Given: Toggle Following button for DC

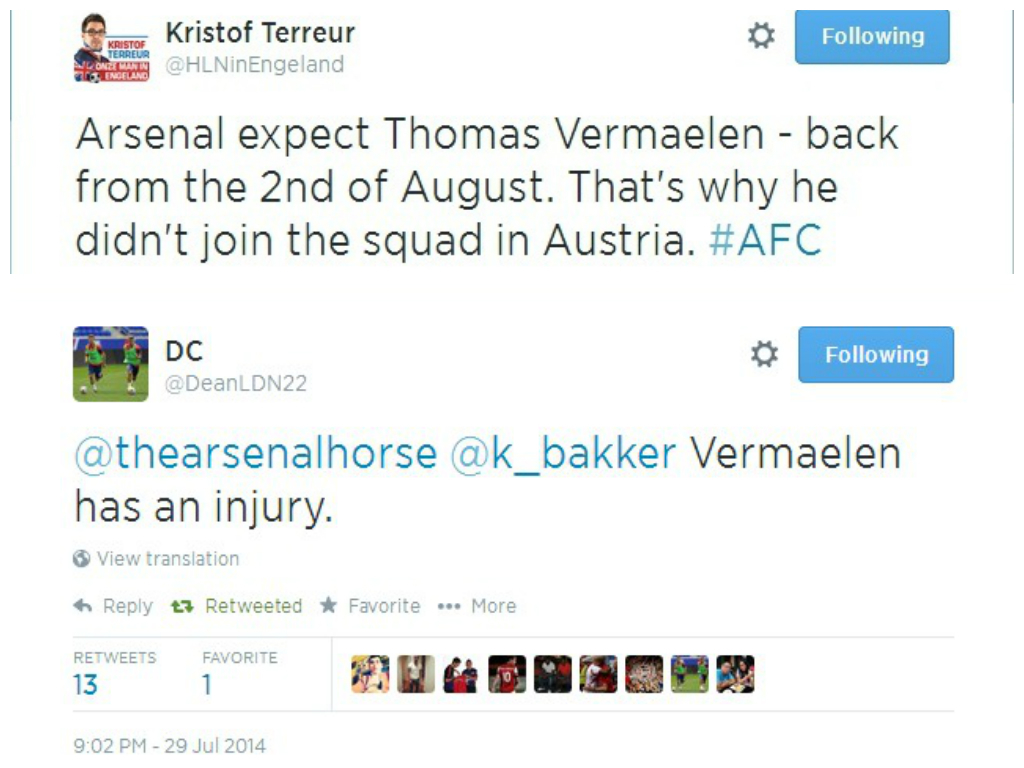Looking at the screenshot, I should click(x=875, y=354).
